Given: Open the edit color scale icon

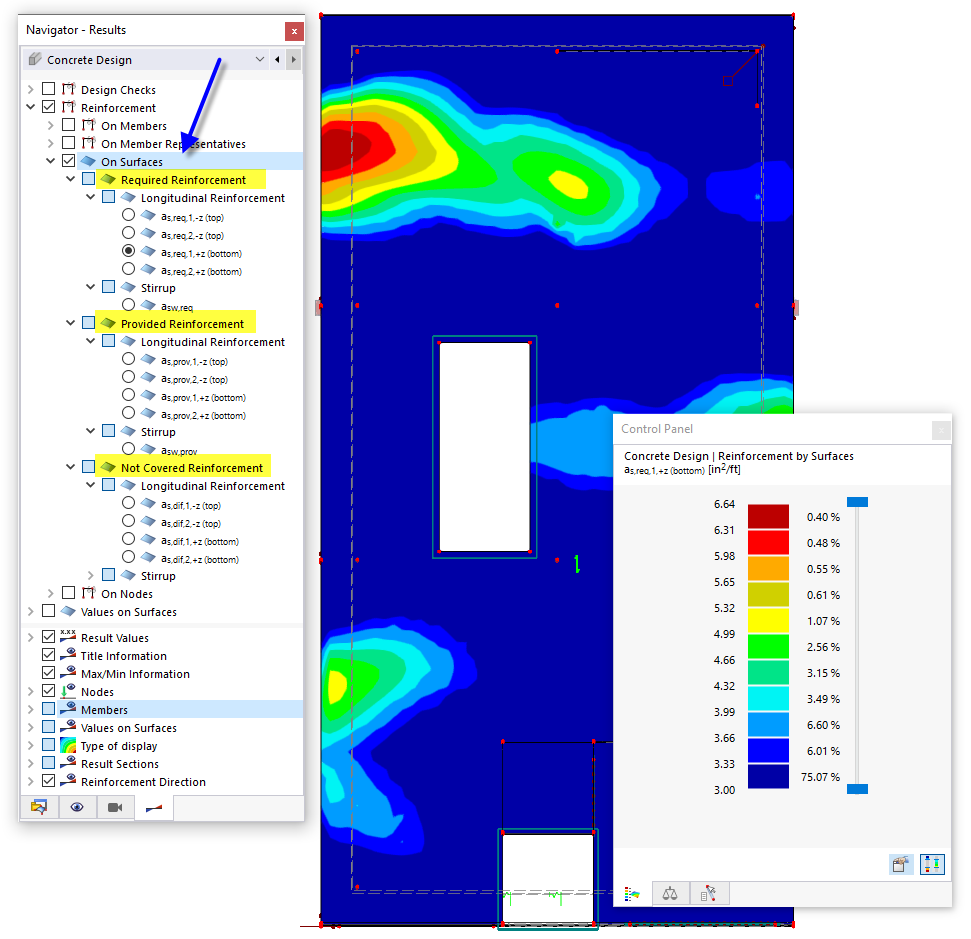Looking at the screenshot, I should click(x=932, y=864).
